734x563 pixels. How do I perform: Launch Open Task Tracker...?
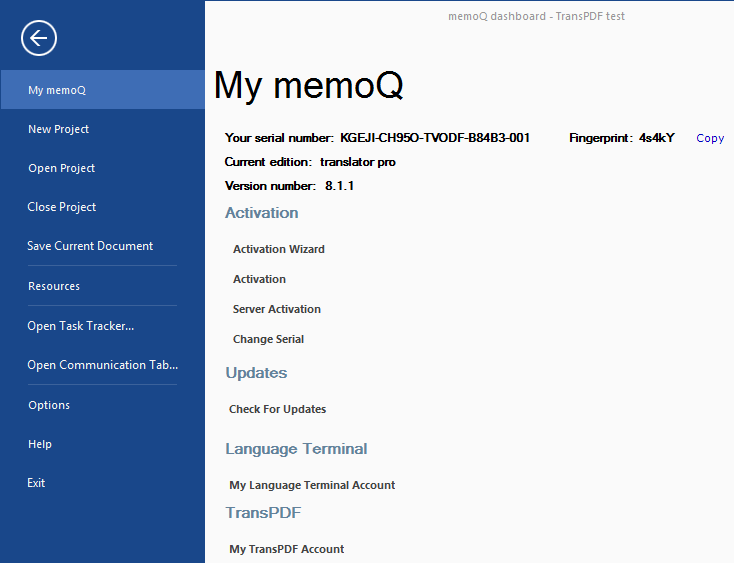[x=81, y=326]
